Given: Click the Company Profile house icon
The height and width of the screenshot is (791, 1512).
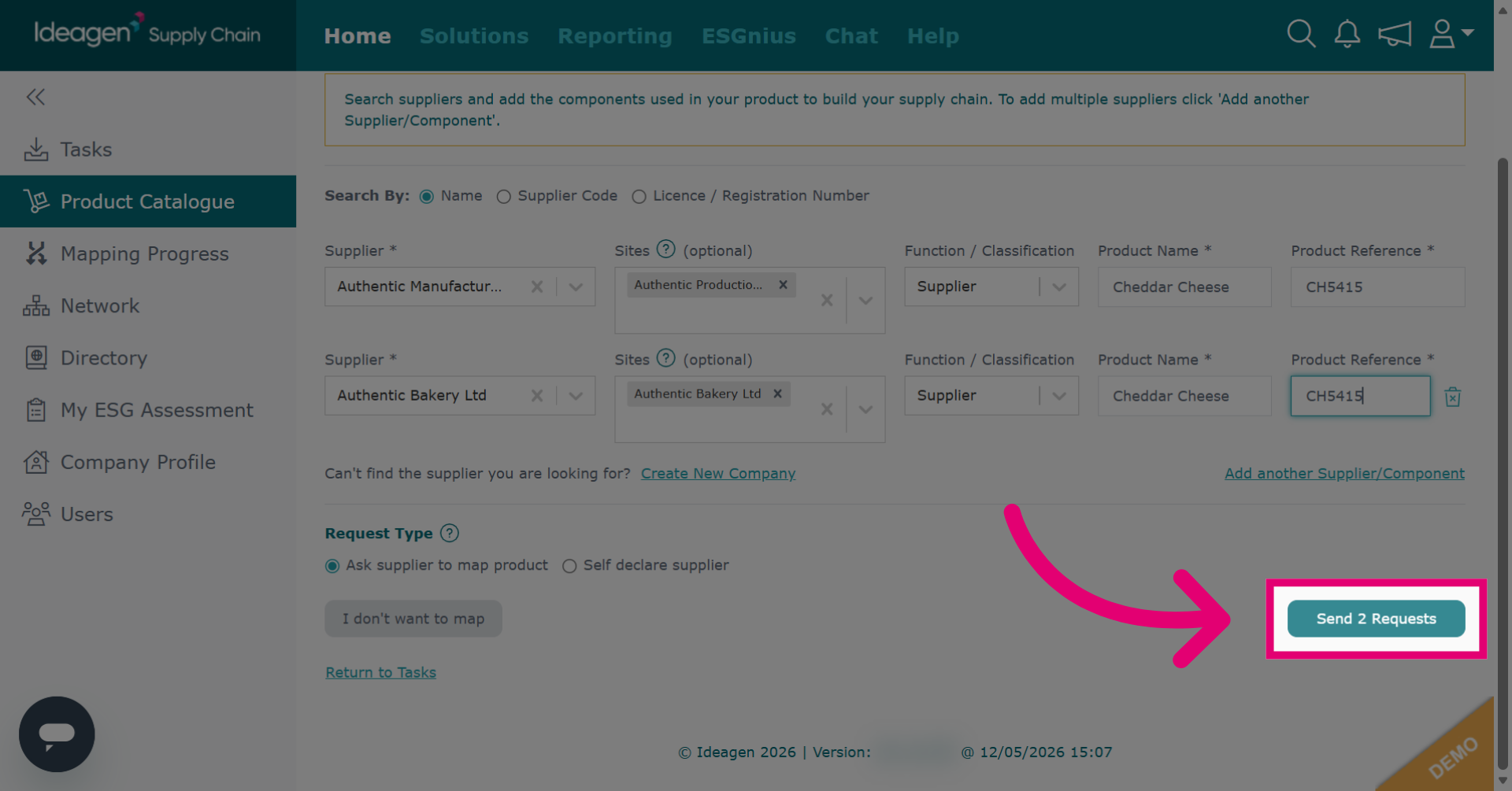Looking at the screenshot, I should pos(36,462).
